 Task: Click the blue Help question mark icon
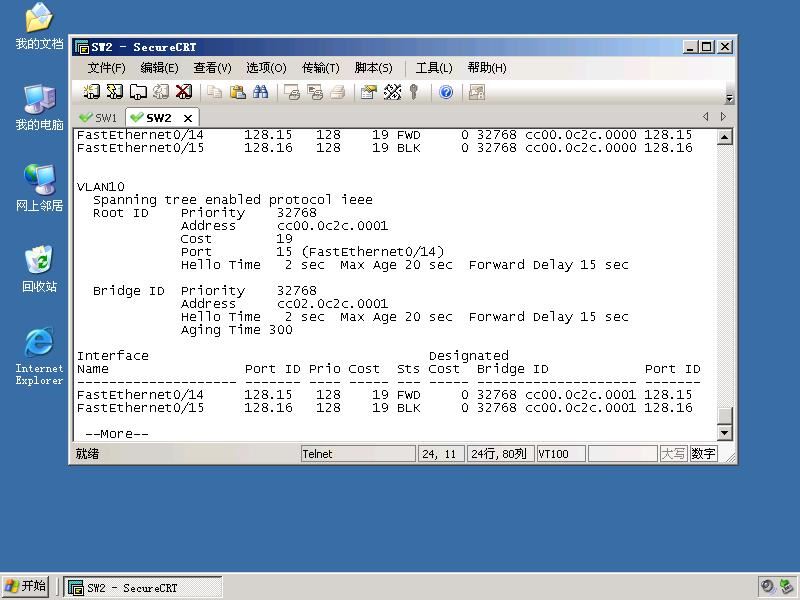tap(446, 92)
